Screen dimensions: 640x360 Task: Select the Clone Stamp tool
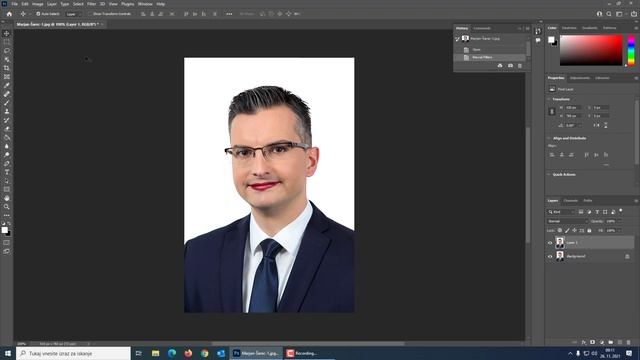7,111
